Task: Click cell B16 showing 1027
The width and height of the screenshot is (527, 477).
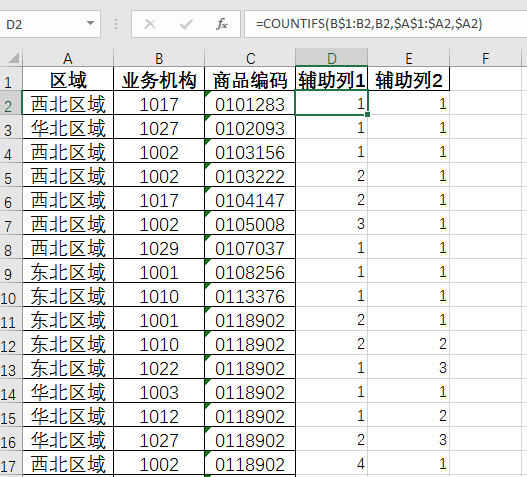Action: pos(159,440)
